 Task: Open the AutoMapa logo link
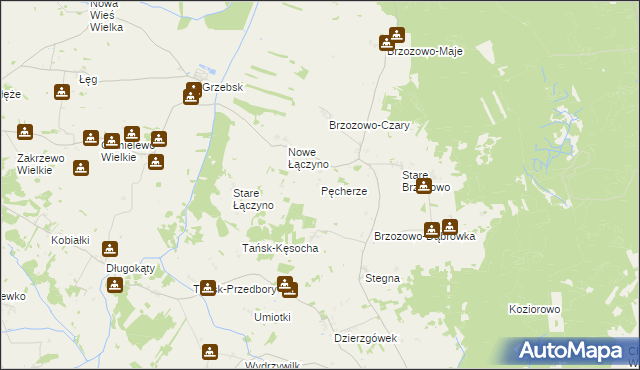click(x=571, y=351)
